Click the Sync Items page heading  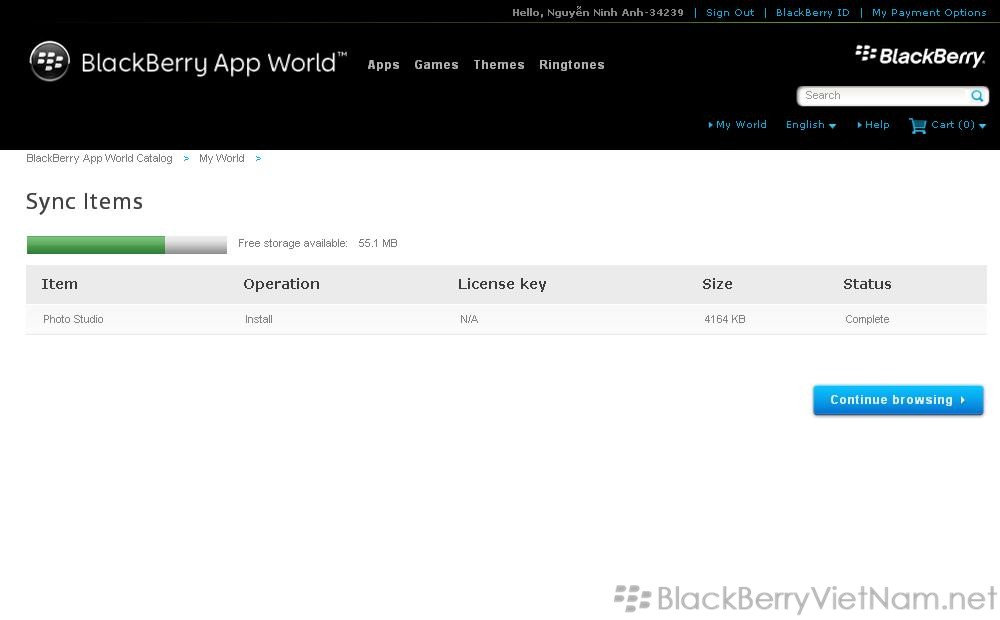(84, 202)
